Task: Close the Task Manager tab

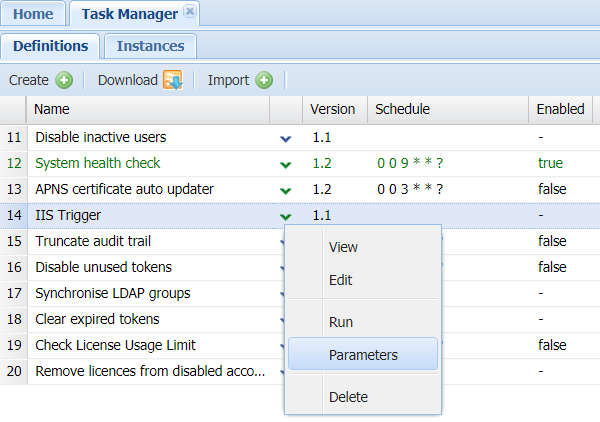Action: point(190,13)
